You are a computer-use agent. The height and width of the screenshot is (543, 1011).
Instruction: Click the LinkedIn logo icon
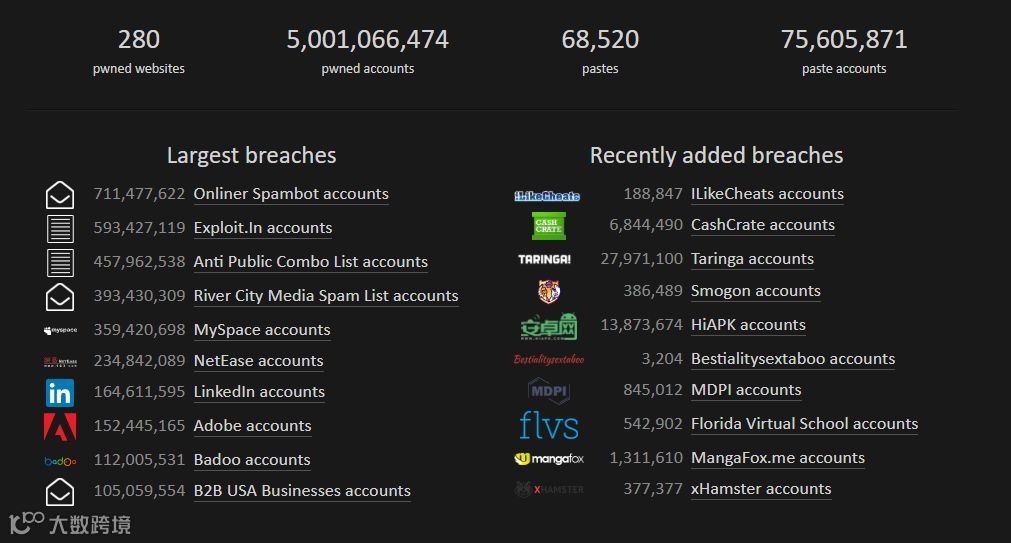point(60,393)
